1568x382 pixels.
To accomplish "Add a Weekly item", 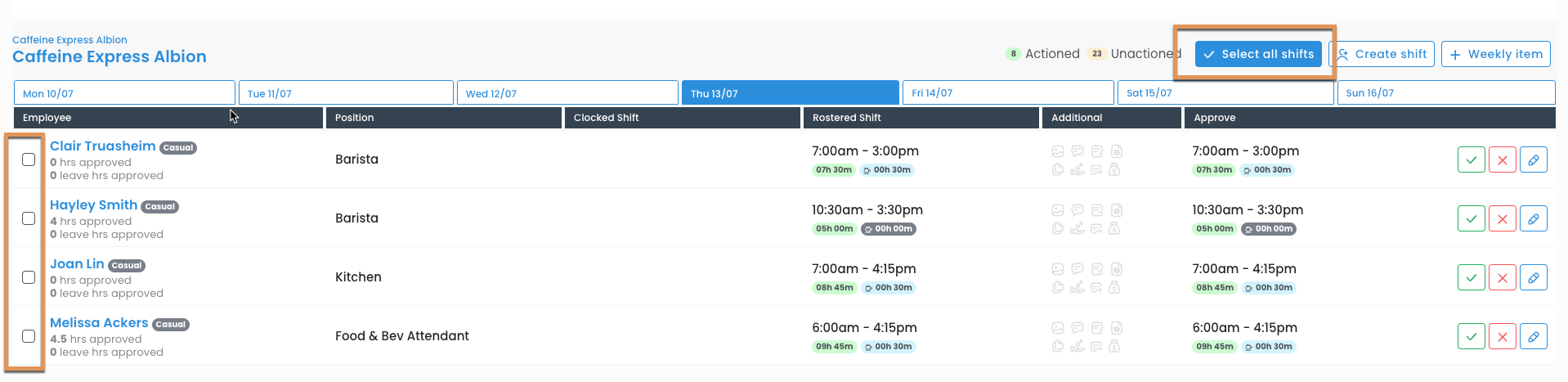I will pos(1495,54).
